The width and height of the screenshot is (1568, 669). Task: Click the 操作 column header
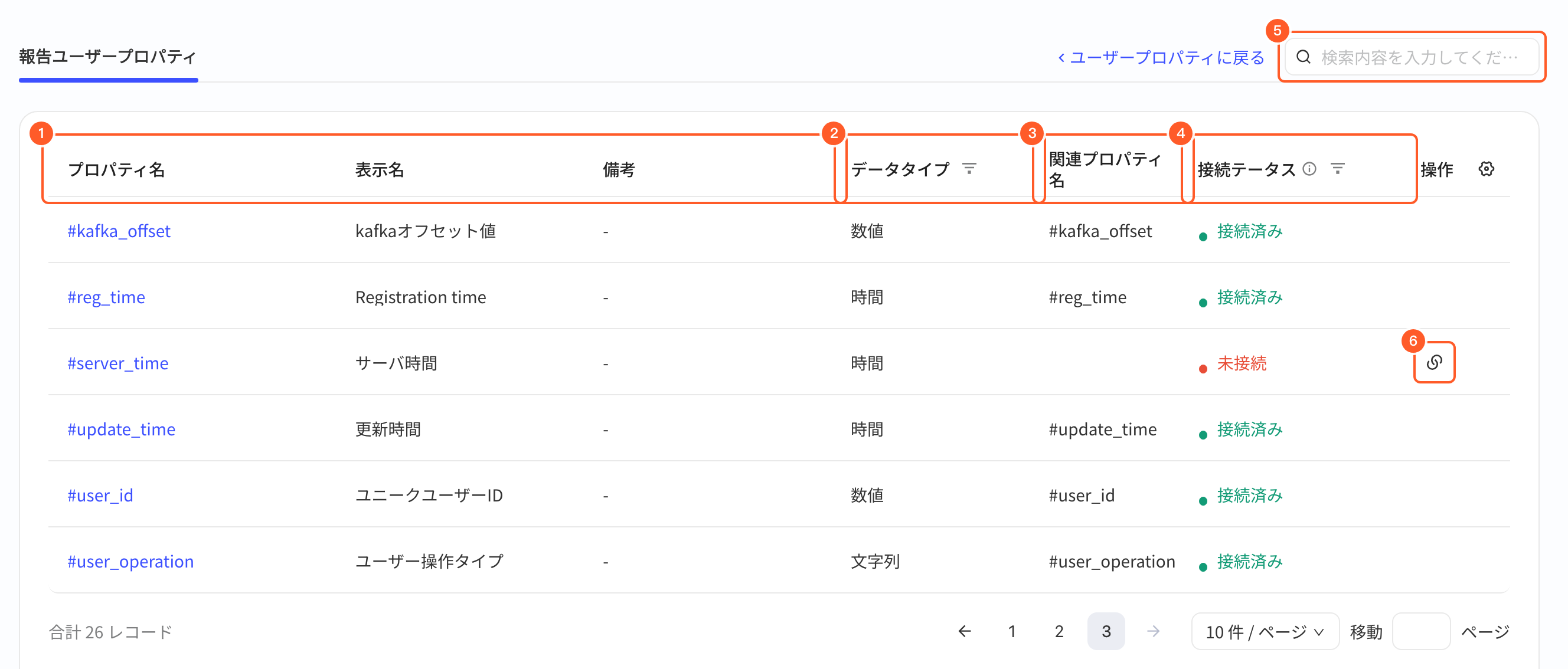[x=1436, y=169]
